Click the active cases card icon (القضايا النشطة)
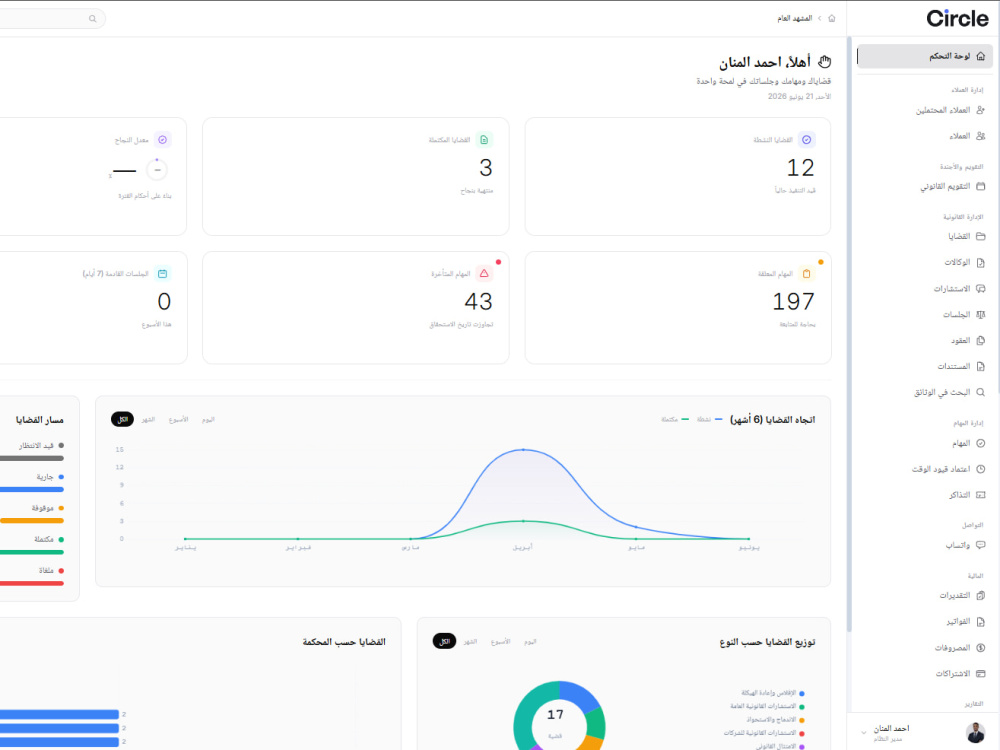Viewport: 1000px width, 750px height. click(x=806, y=140)
